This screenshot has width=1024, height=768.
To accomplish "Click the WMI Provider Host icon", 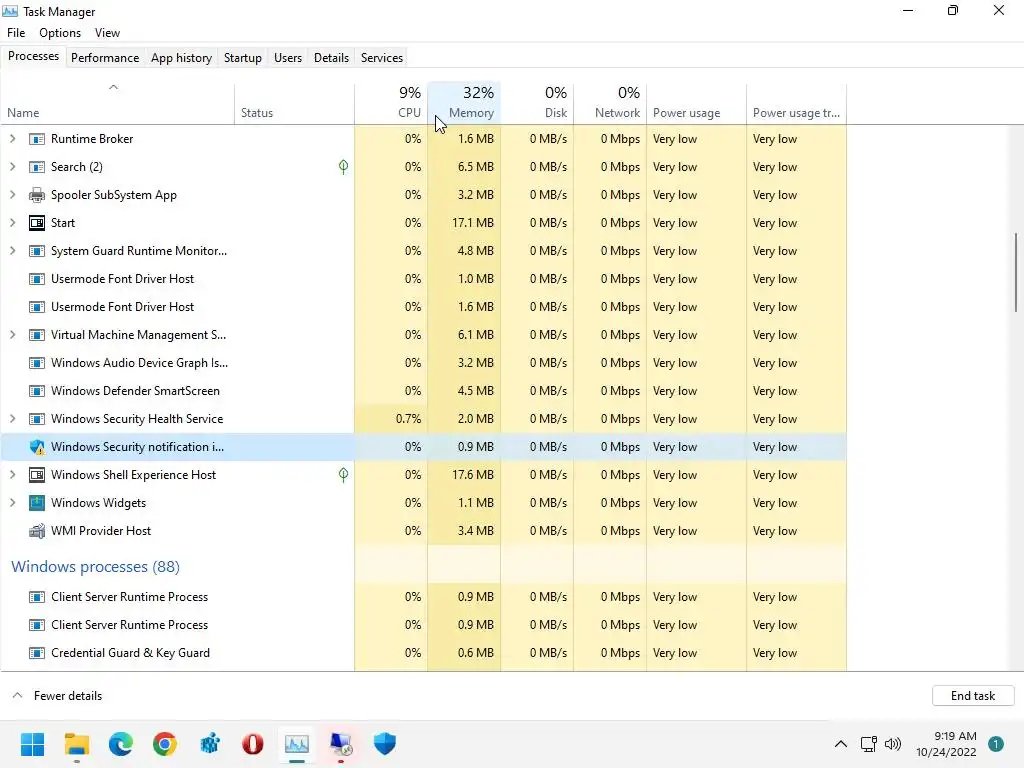I will click(x=37, y=531).
